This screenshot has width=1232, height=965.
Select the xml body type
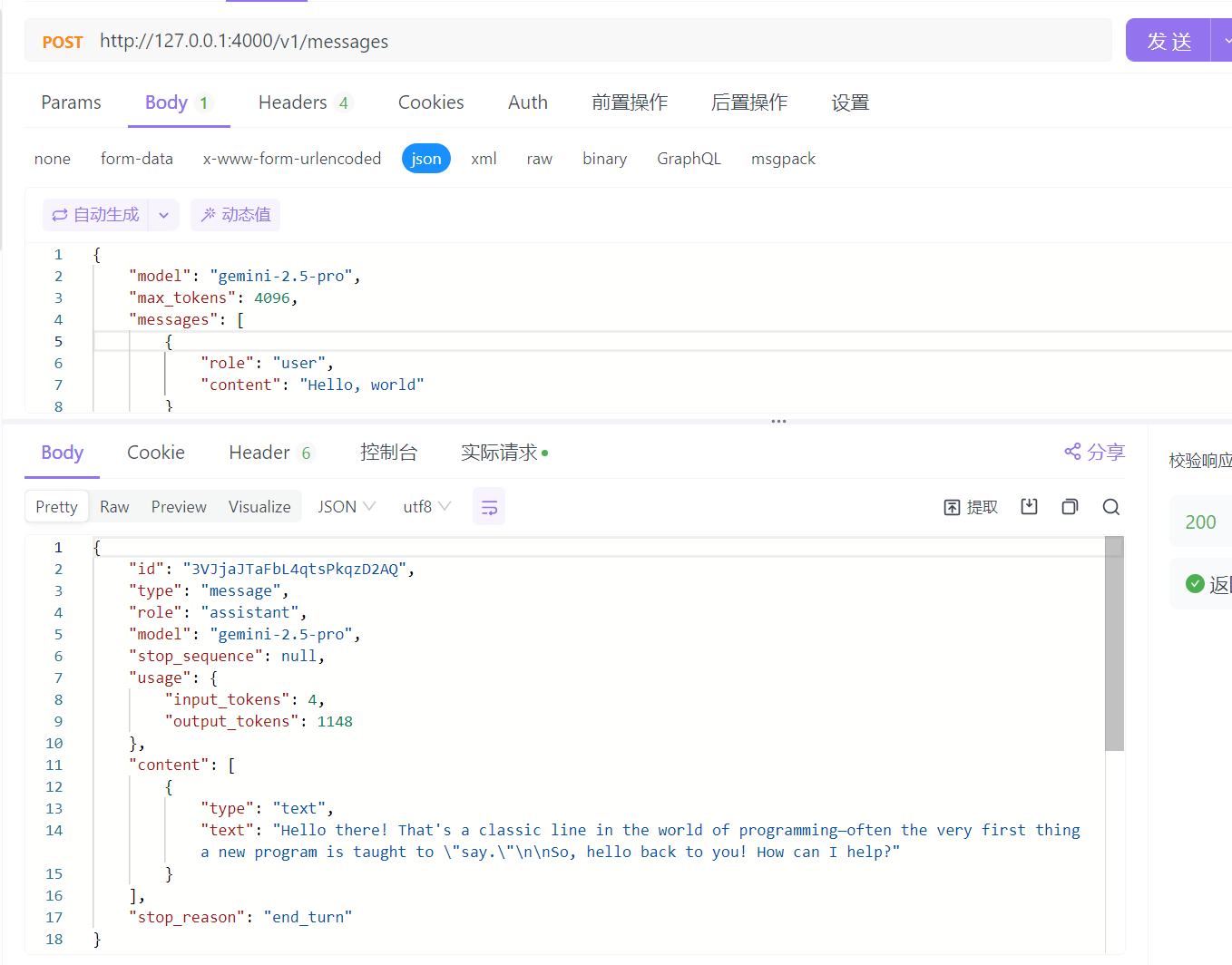pyautogui.click(x=484, y=158)
